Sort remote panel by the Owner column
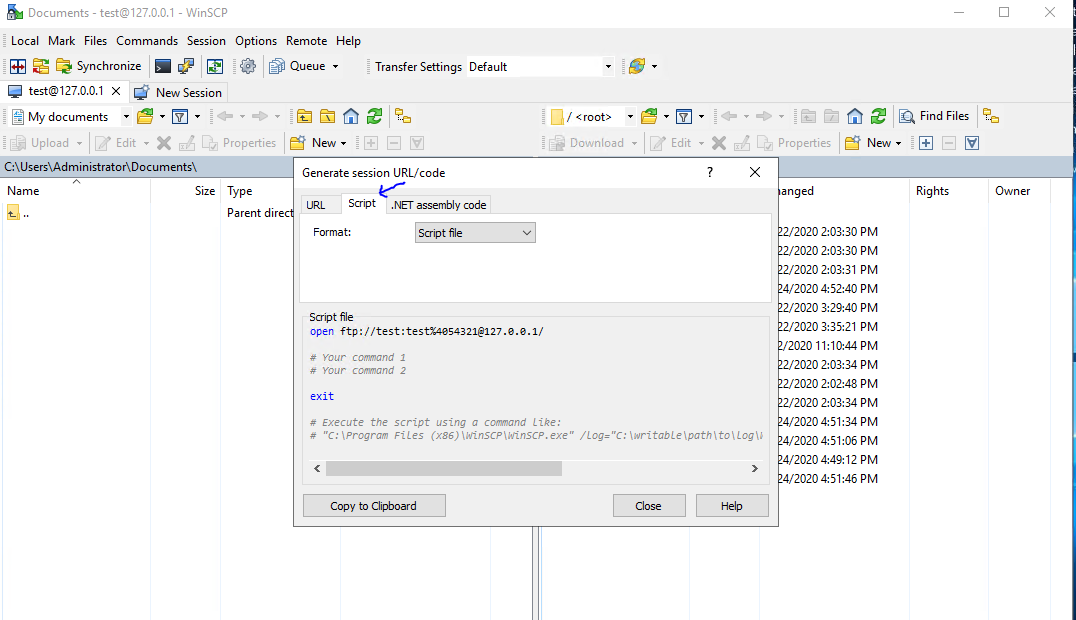This screenshot has width=1076, height=620. click(1019, 191)
